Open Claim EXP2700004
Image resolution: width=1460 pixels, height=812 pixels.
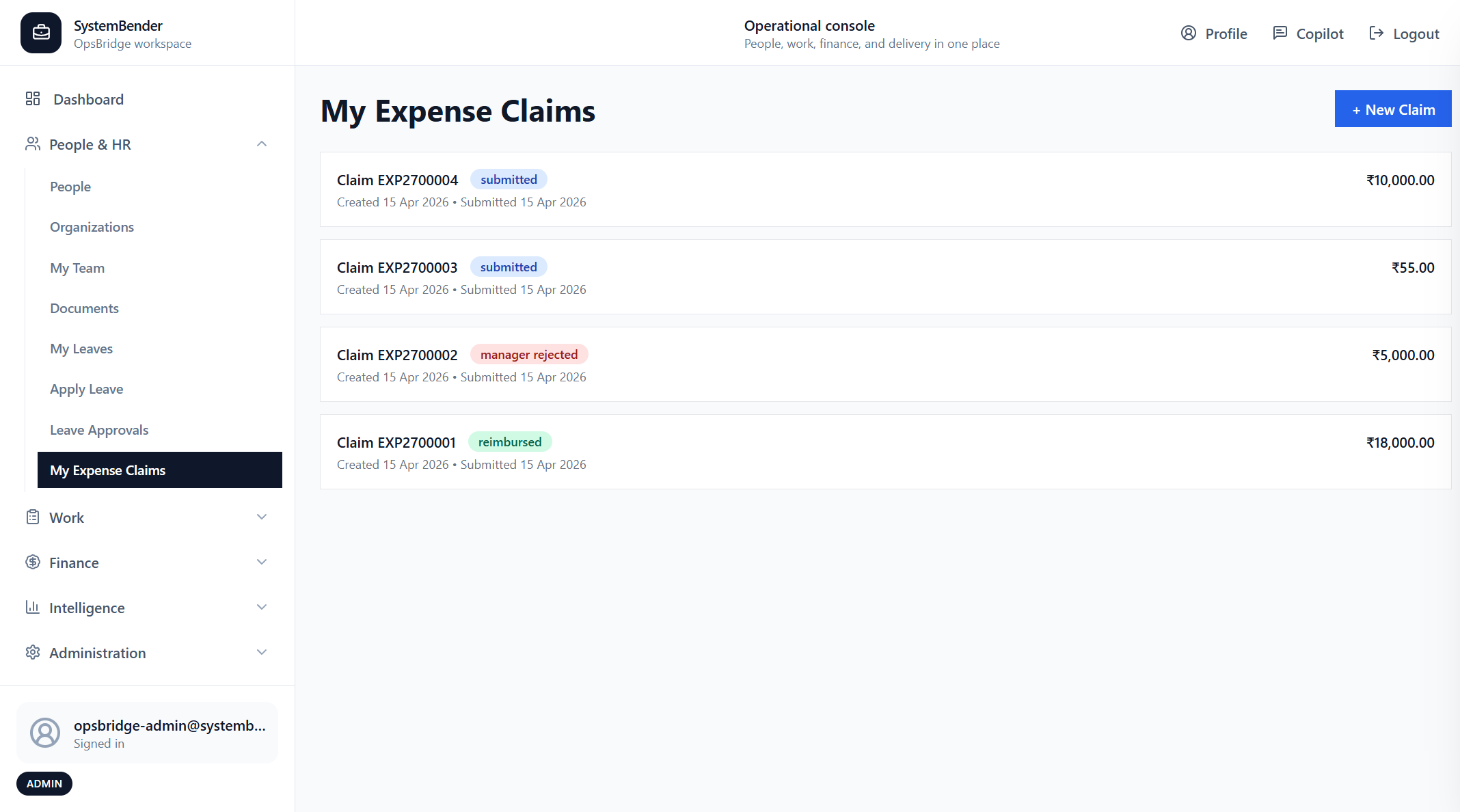(x=886, y=189)
